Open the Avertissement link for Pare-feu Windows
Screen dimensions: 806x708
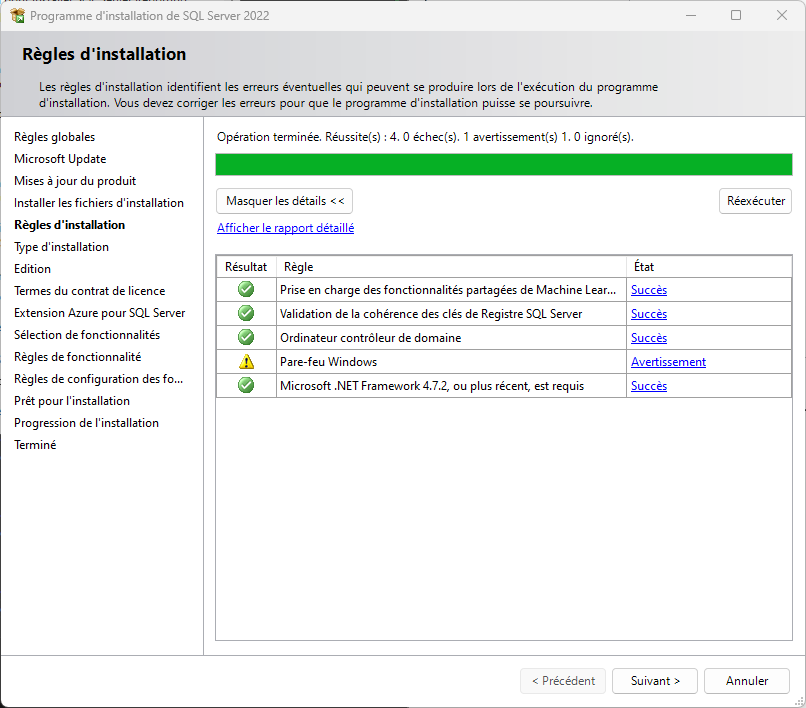pos(668,362)
